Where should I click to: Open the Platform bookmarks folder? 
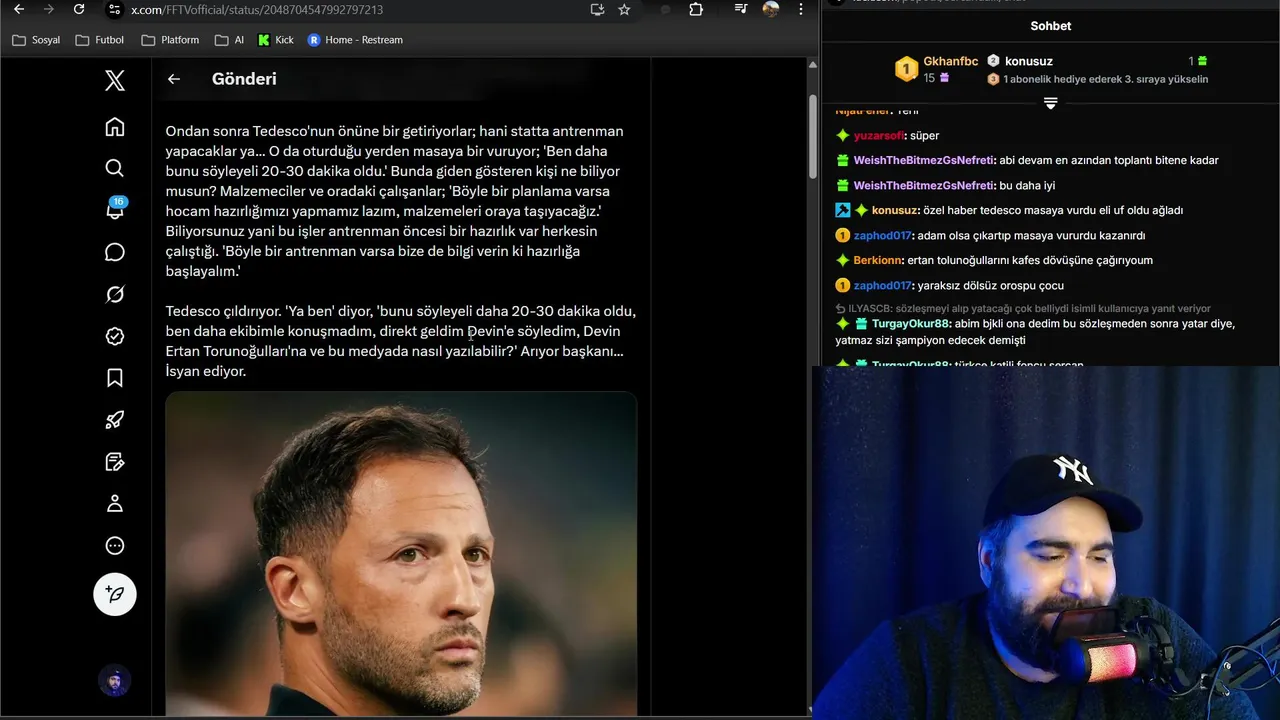(x=170, y=40)
